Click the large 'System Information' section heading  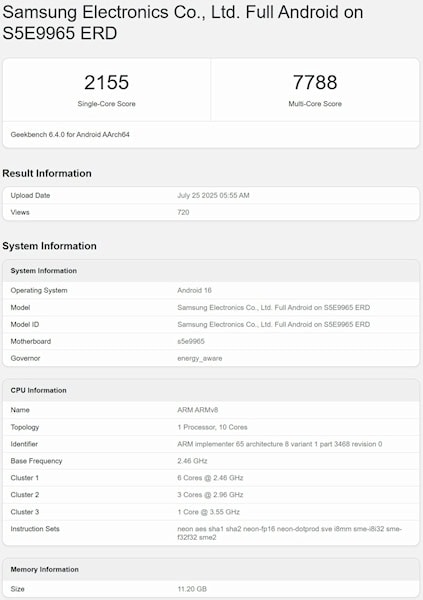coord(49,246)
